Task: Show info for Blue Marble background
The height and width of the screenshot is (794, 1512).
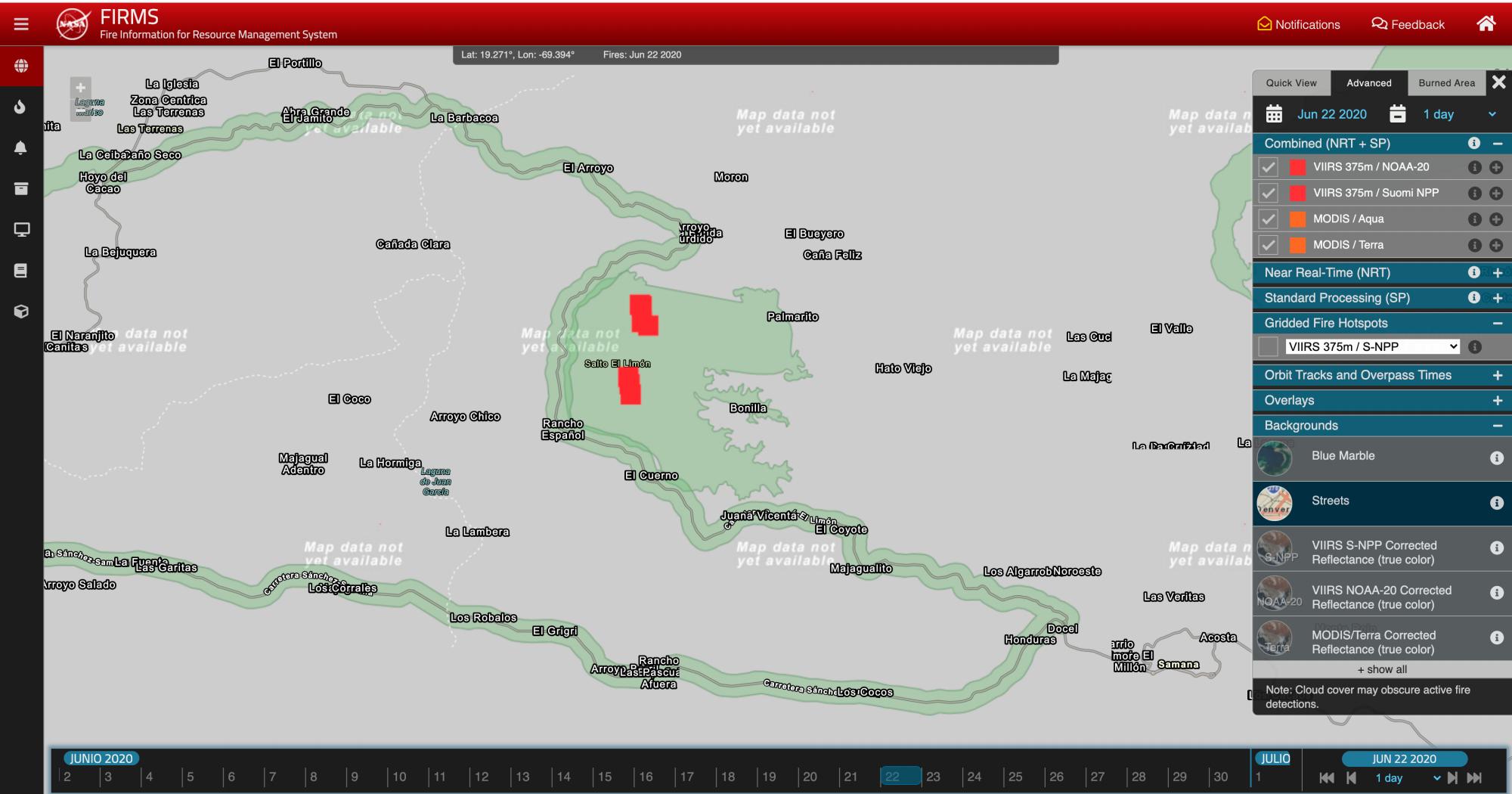Action: pos(1496,458)
